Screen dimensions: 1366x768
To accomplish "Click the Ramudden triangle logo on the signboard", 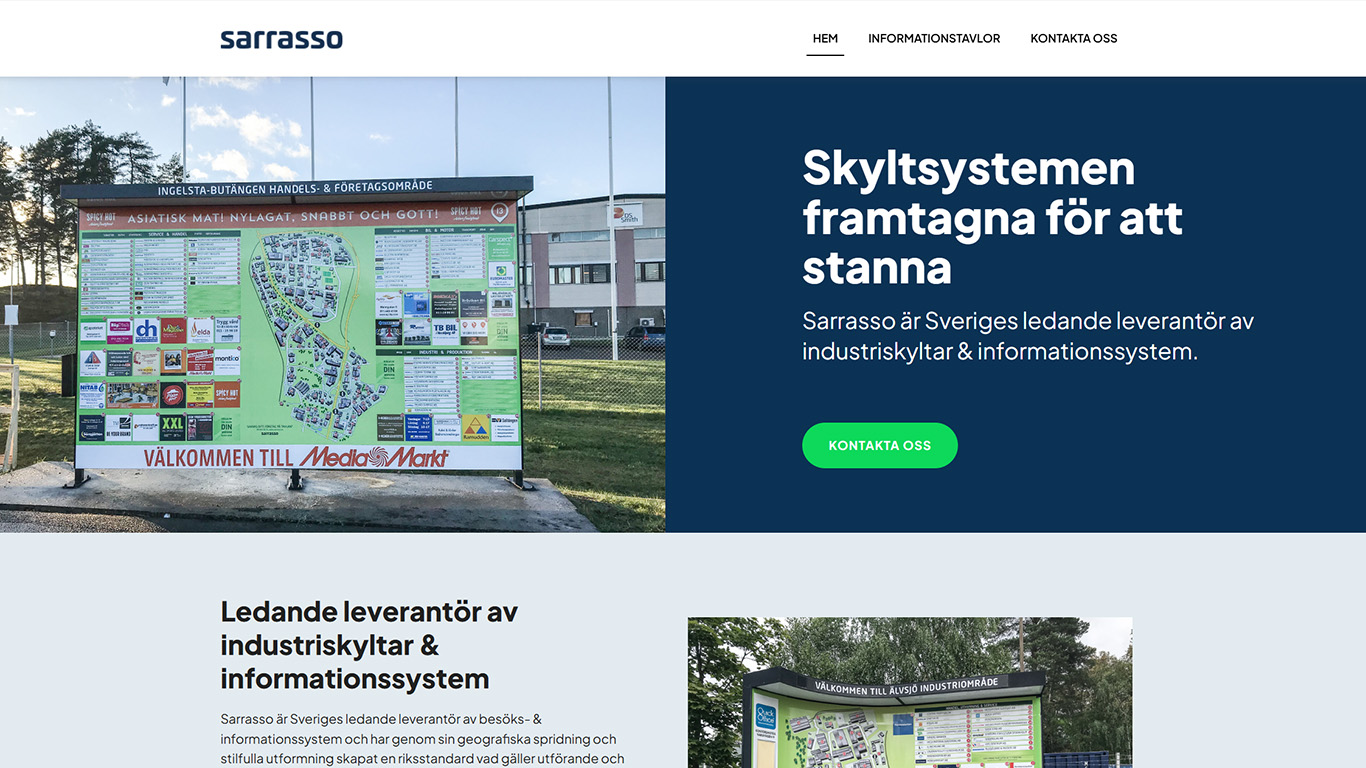I will tap(475, 427).
